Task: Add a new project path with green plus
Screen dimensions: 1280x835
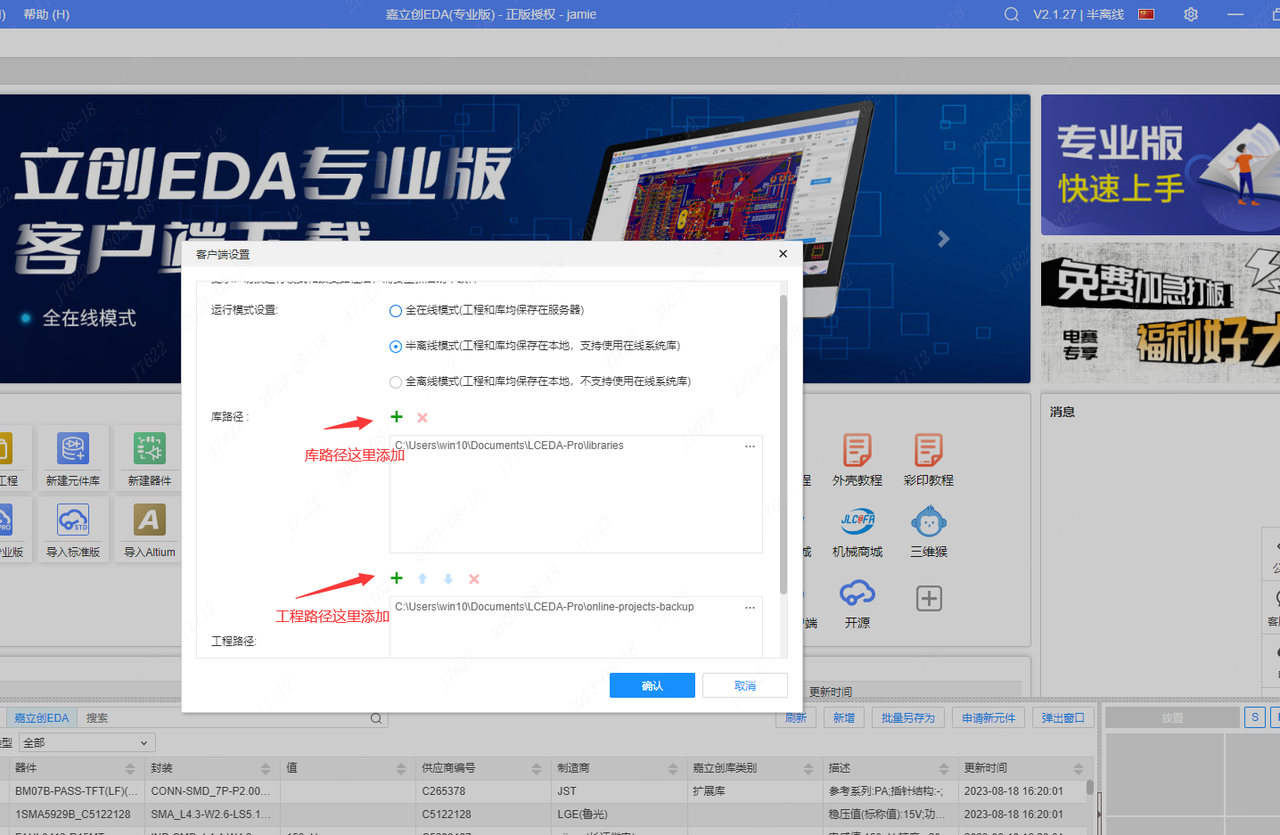Action: (396, 578)
